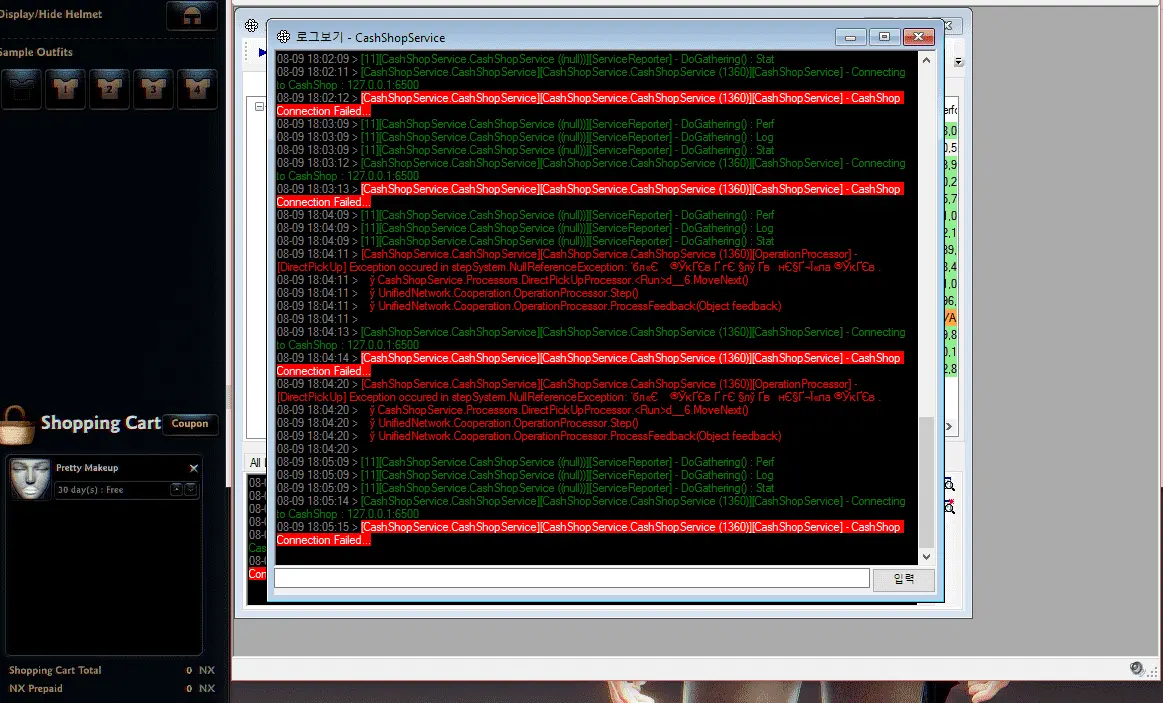Image resolution: width=1163 pixels, height=703 pixels.
Task: Select the empty sample outfit slot
Action: pyautogui.click(x=21, y=89)
